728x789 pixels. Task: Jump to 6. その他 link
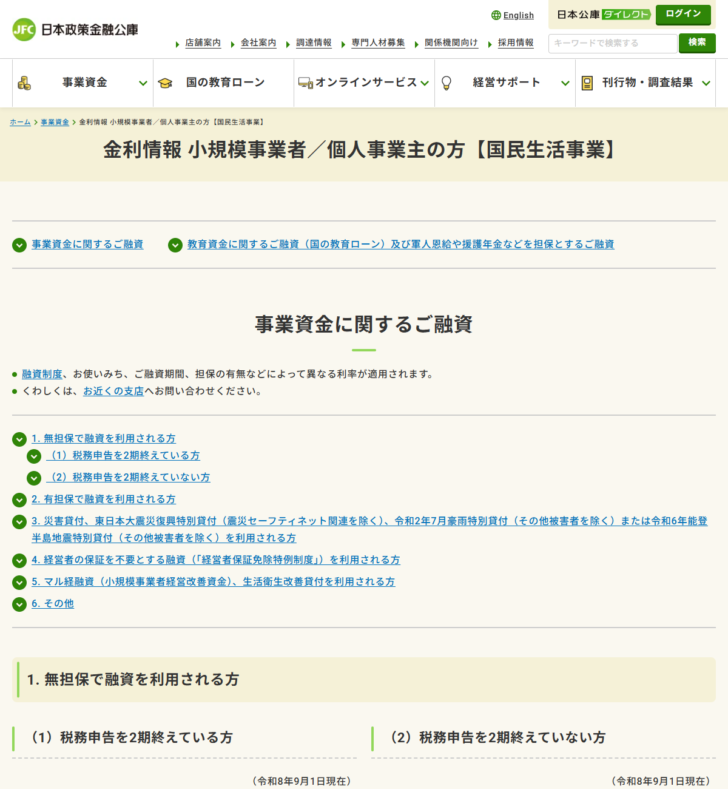[x=53, y=604]
